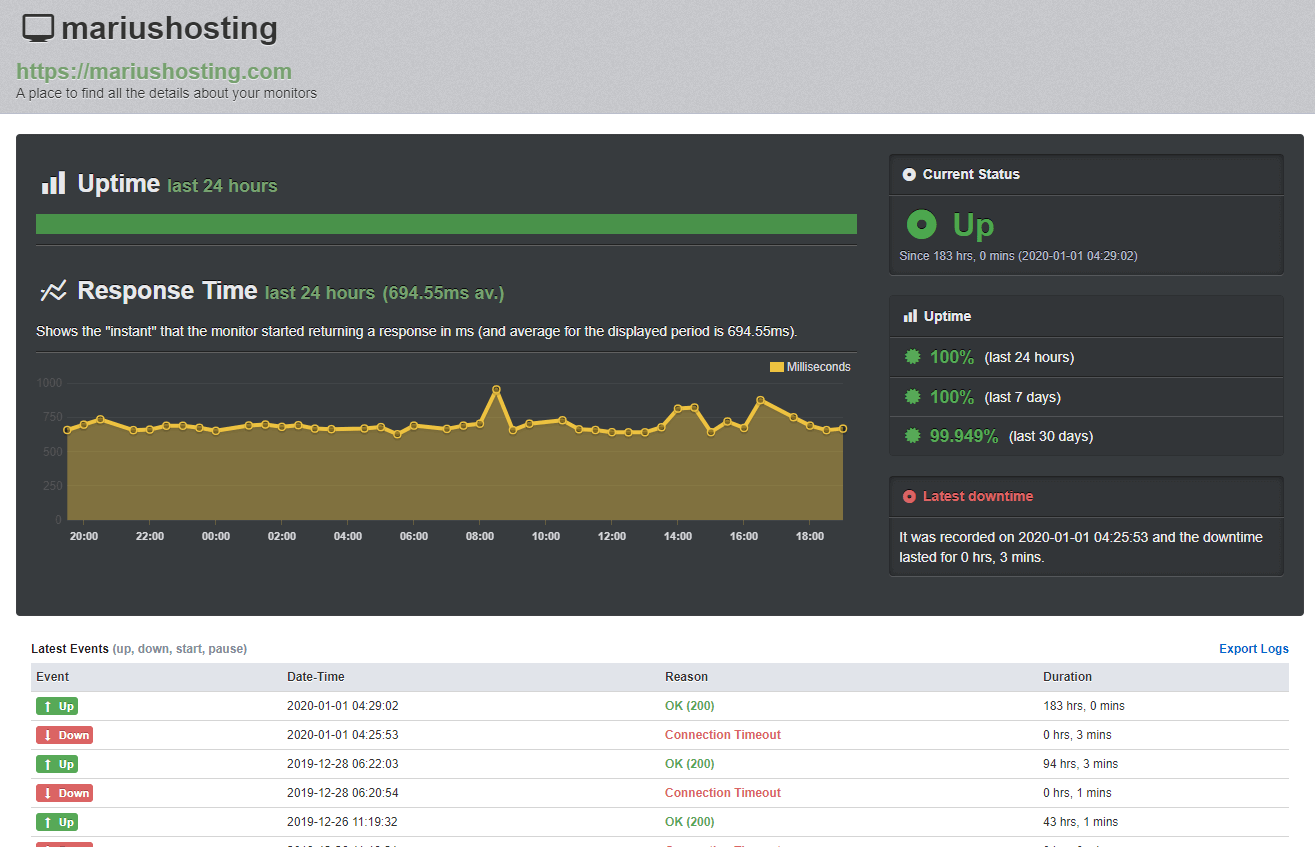Image resolution: width=1315 pixels, height=847 pixels.
Task: Click the bar chart icon next to Uptime heading
Action: [x=53, y=183]
